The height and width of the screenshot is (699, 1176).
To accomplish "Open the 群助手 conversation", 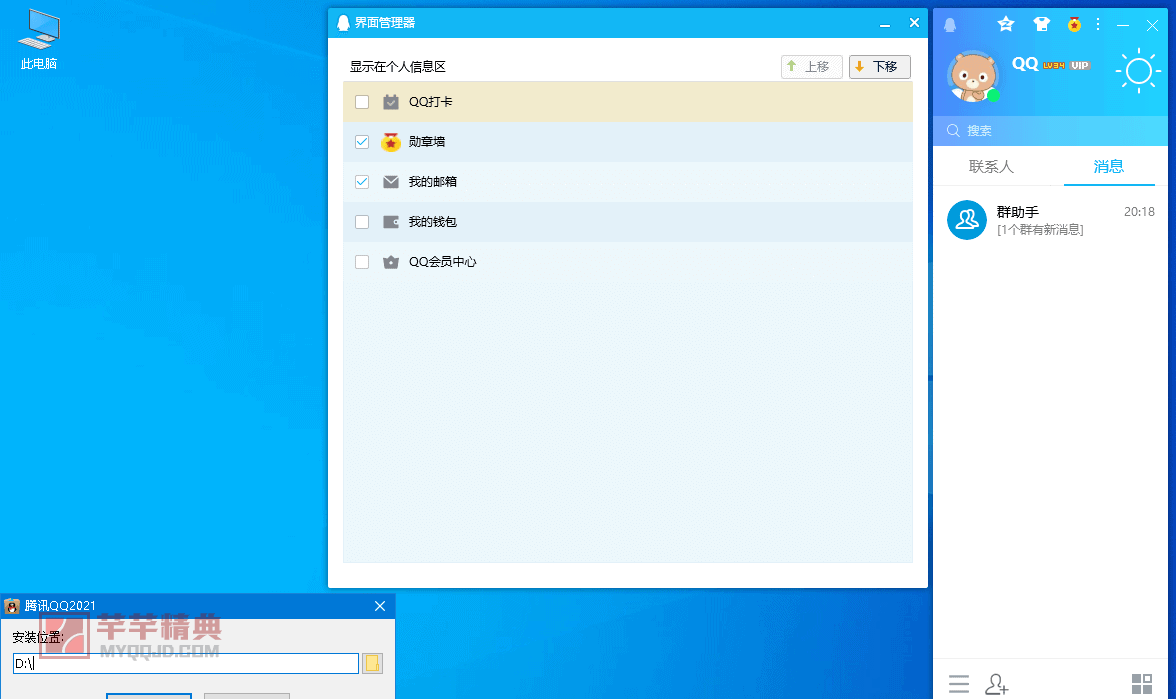I will tap(1050, 220).
